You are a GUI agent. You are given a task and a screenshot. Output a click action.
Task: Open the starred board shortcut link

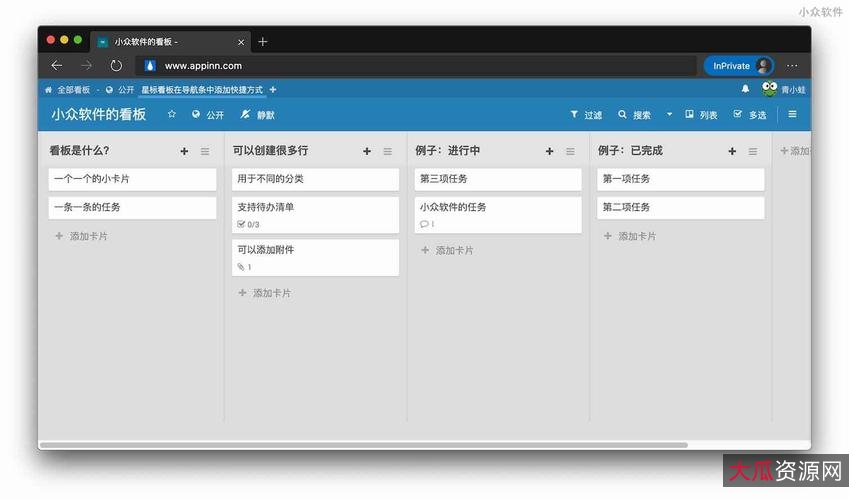202,90
